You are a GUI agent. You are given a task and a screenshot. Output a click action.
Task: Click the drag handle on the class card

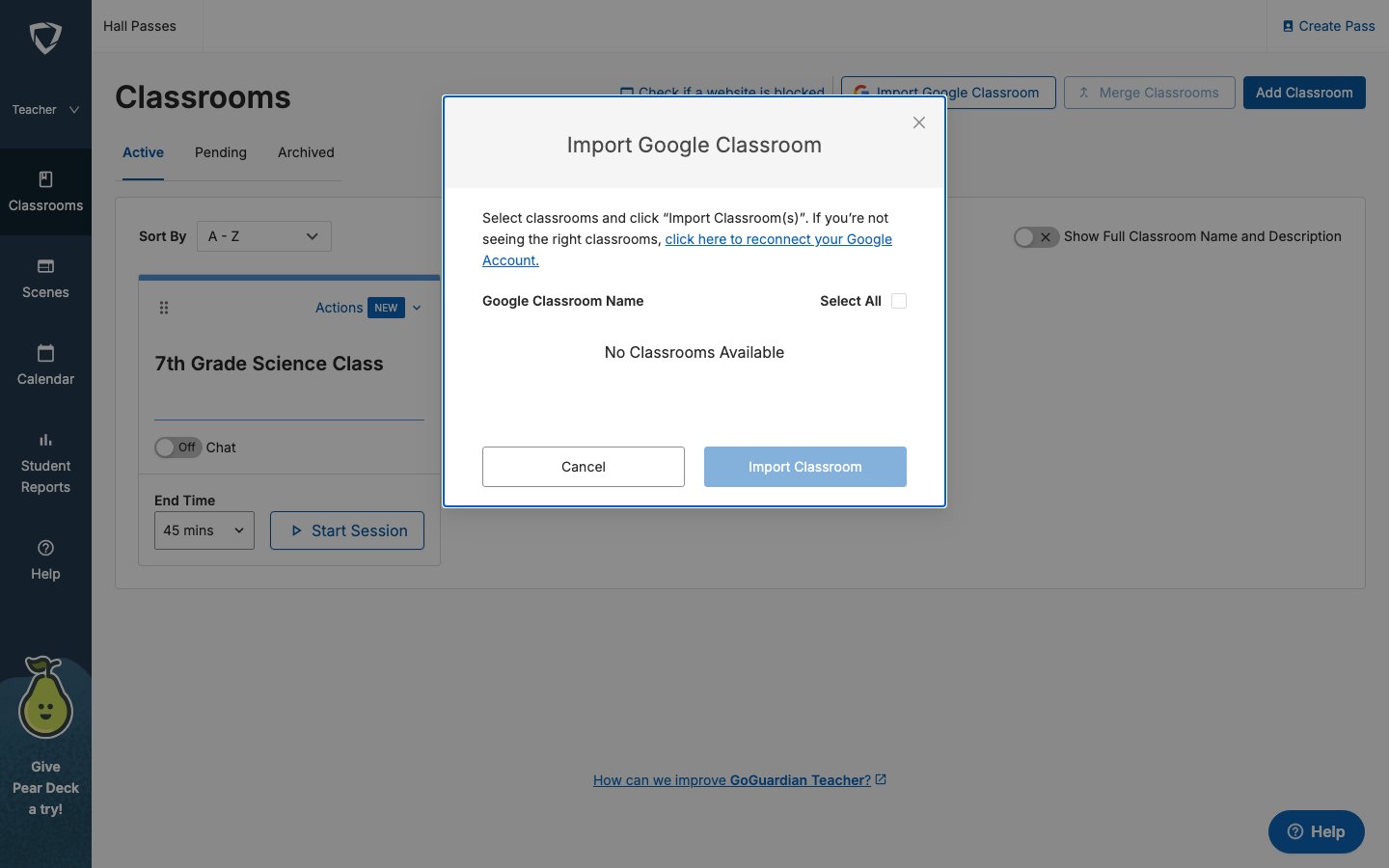point(164,308)
